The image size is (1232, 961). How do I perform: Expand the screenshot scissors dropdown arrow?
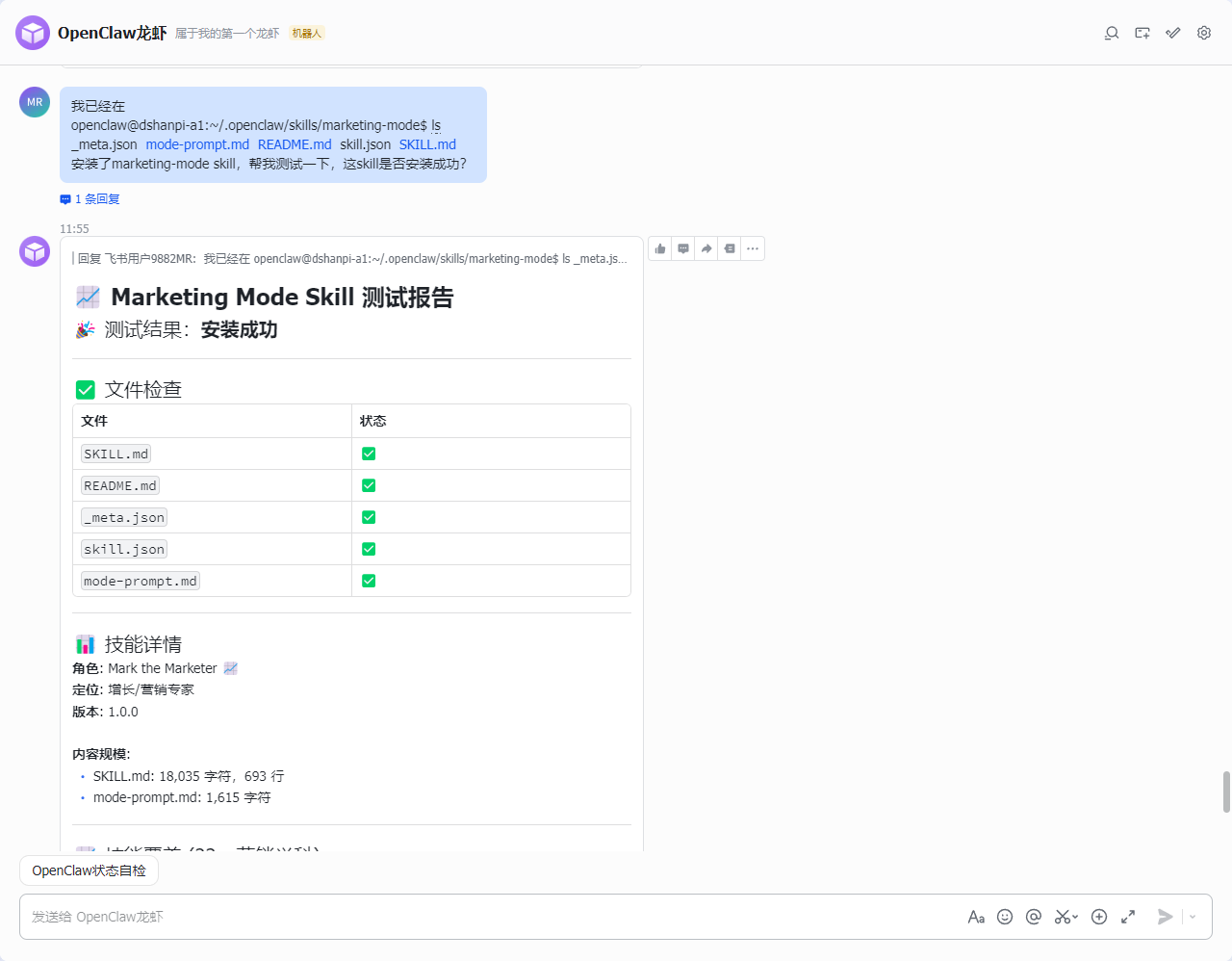pyautogui.click(x=1075, y=918)
